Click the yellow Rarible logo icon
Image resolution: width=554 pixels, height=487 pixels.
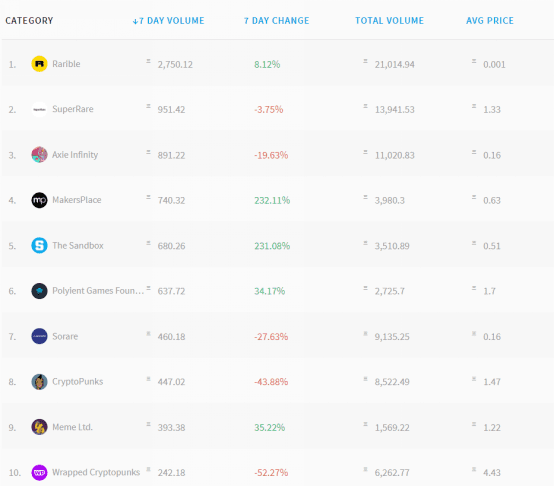point(39,64)
